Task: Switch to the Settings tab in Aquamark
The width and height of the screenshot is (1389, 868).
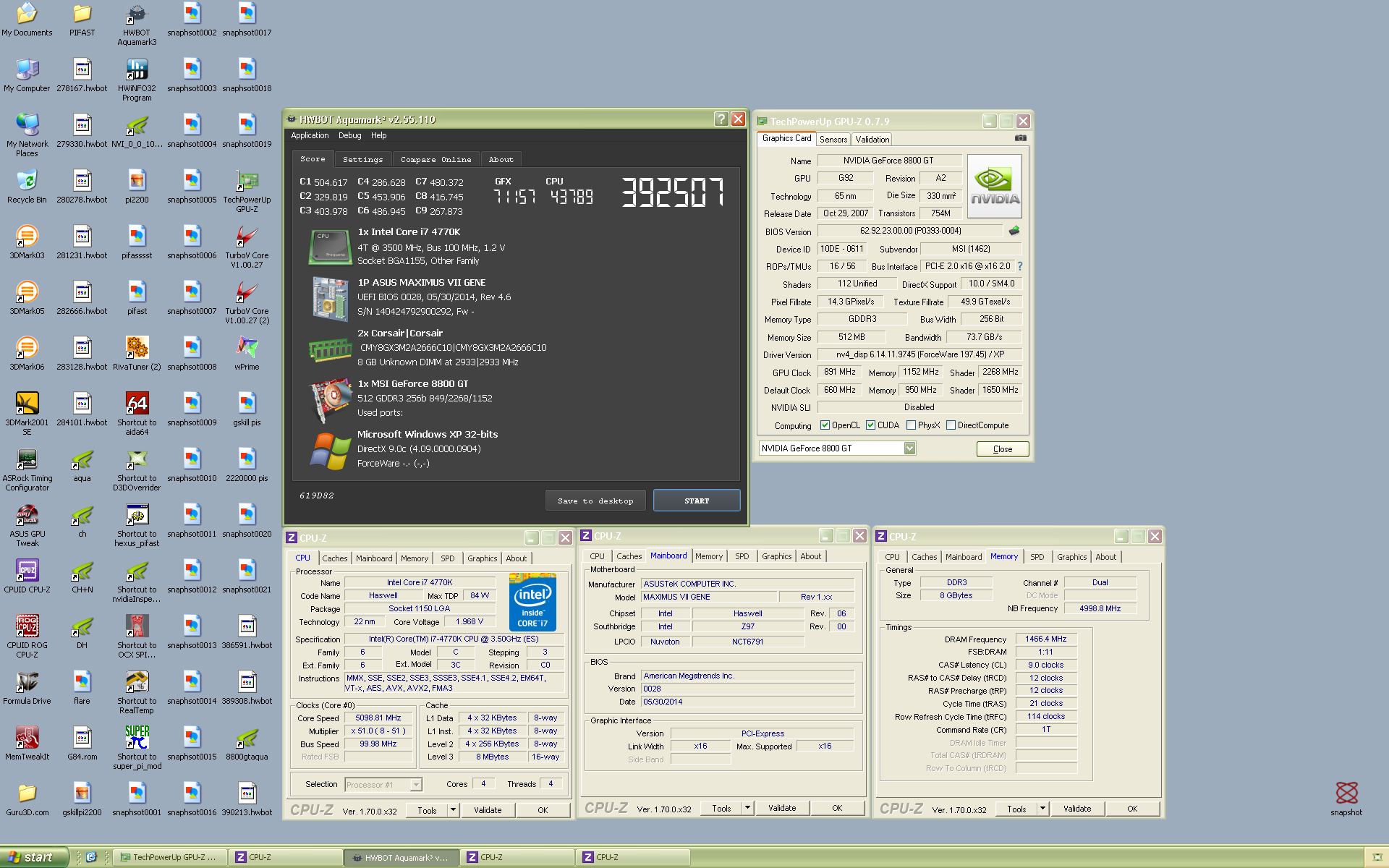Action: point(362,159)
